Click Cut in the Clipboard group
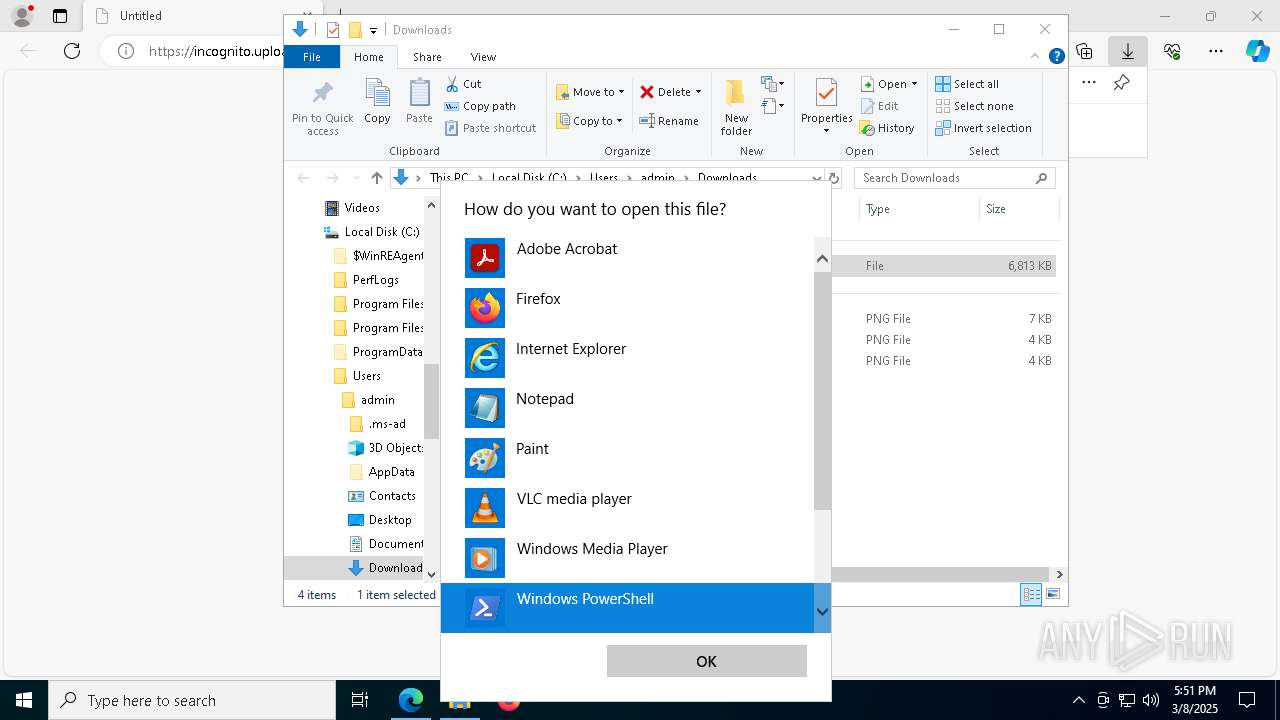The image size is (1280, 720). (x=463, y=84)
